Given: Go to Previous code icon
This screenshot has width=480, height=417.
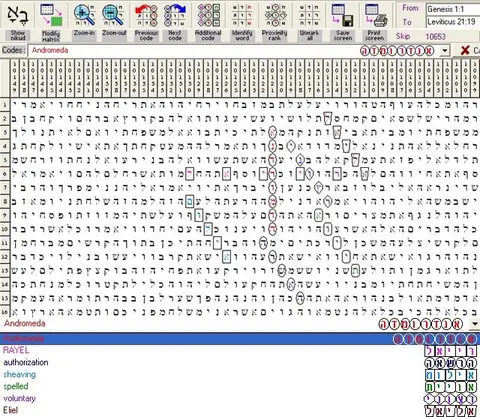Looking at the screenshot, I should pos(146,15).
